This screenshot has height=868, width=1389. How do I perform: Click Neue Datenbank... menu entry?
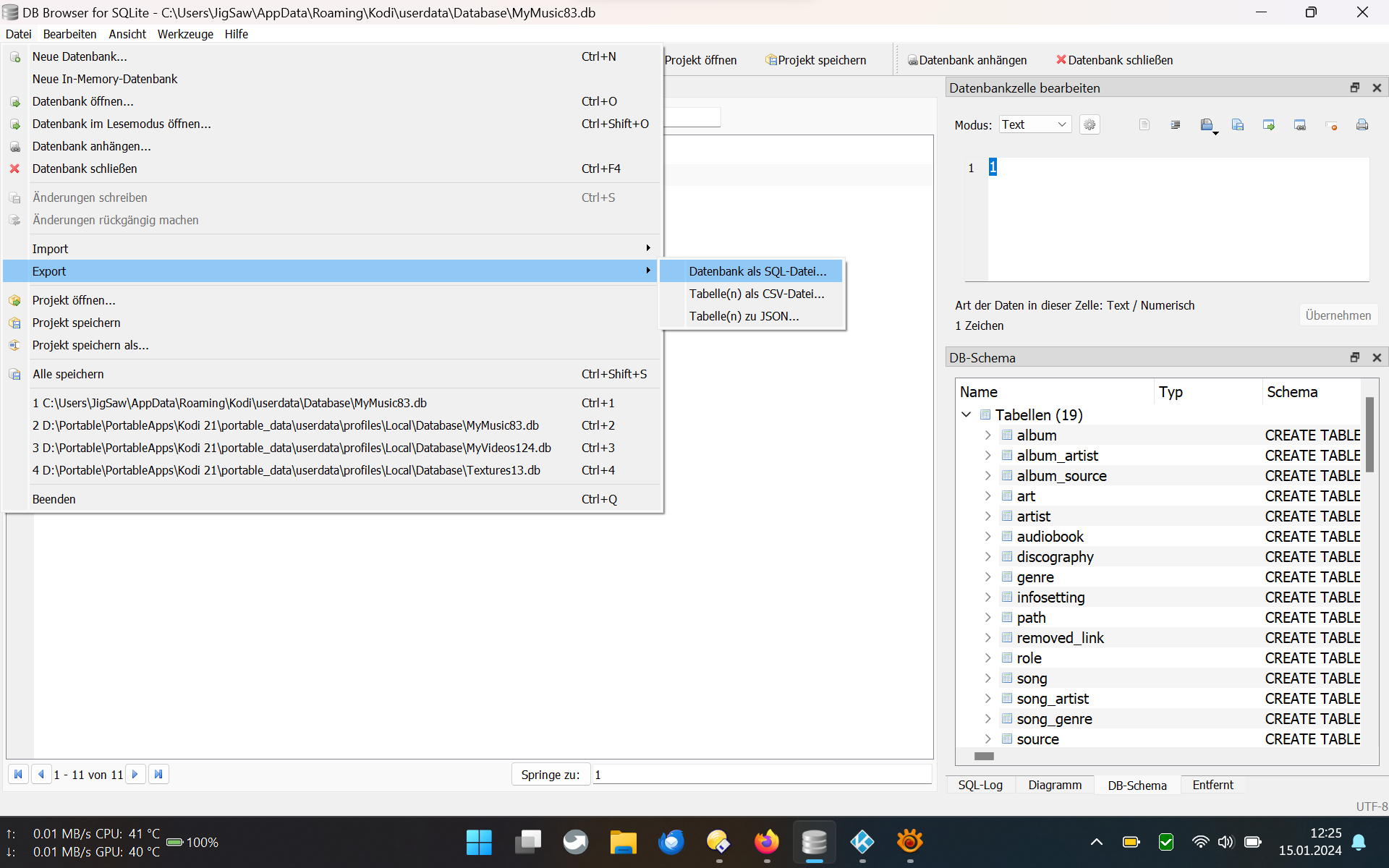[331, 56]
